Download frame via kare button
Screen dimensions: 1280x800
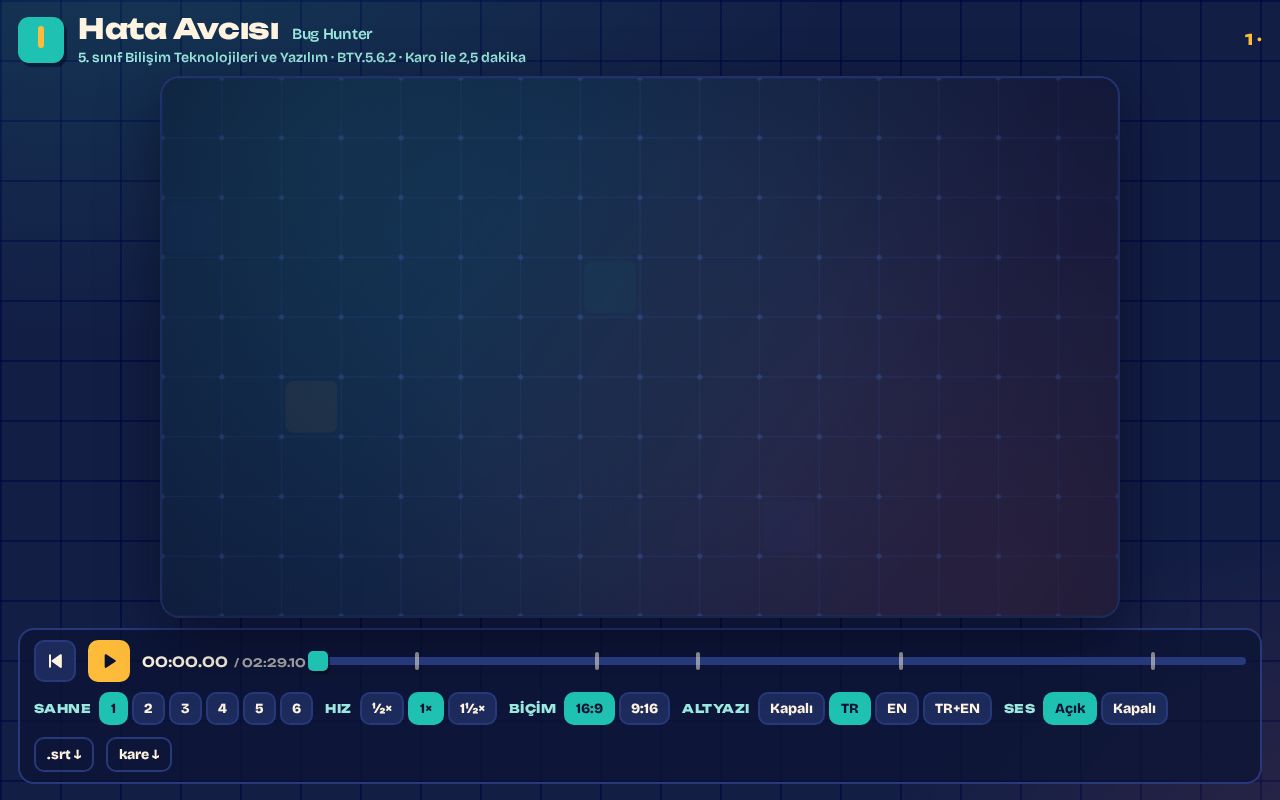click(x=139, y=754)
